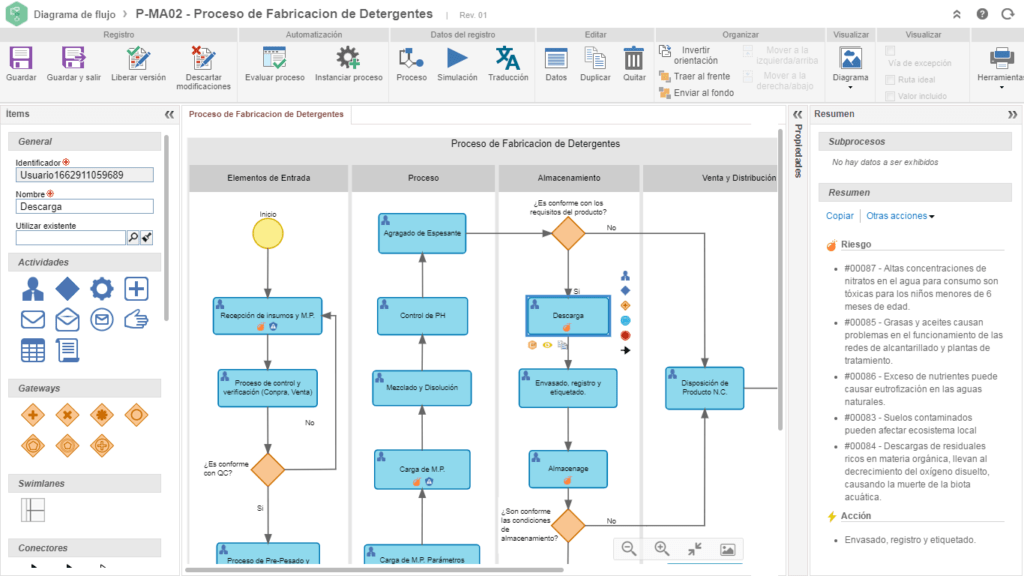Image resolution: width=1024 pixels, height=576 pixels.
Task: Select the Proceso de Fabricacion de Detergentes tab
Action: click(x=266, y=114)
